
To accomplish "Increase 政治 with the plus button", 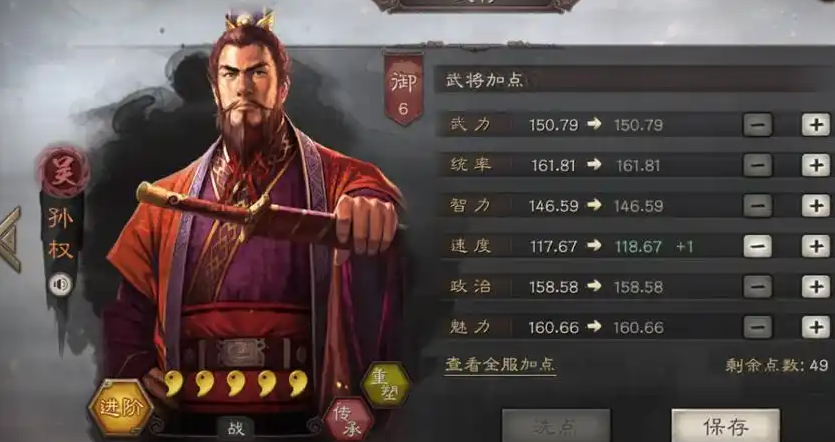I will (x=816, y=287).
